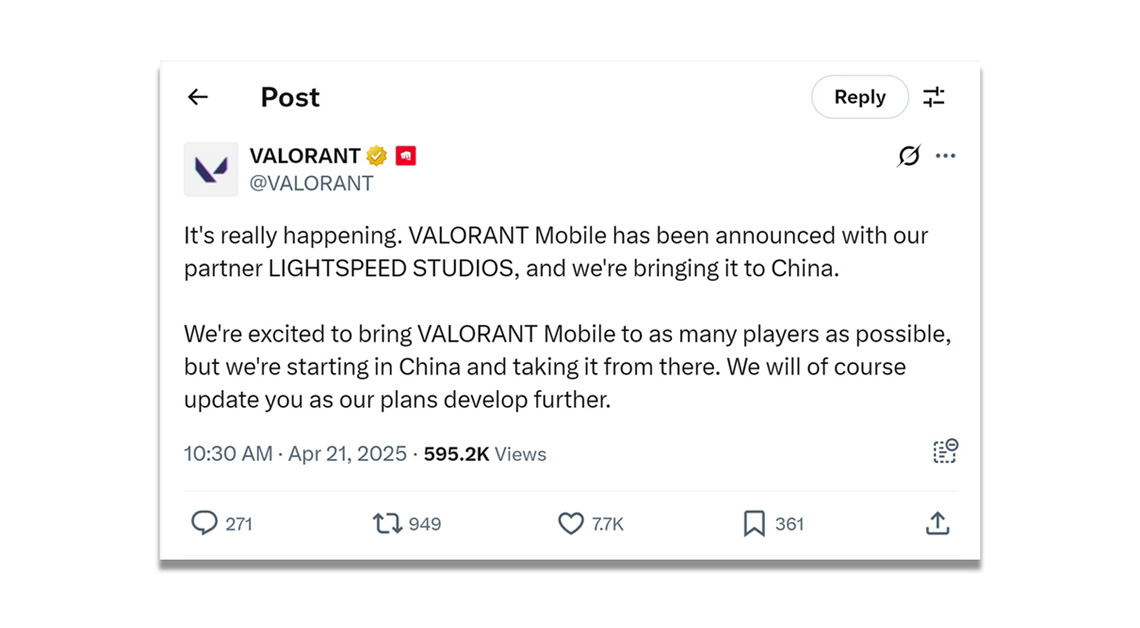Like the post using the heart icon
Viewport: 1140px width, 628px height.
click(x=570, y=523)
